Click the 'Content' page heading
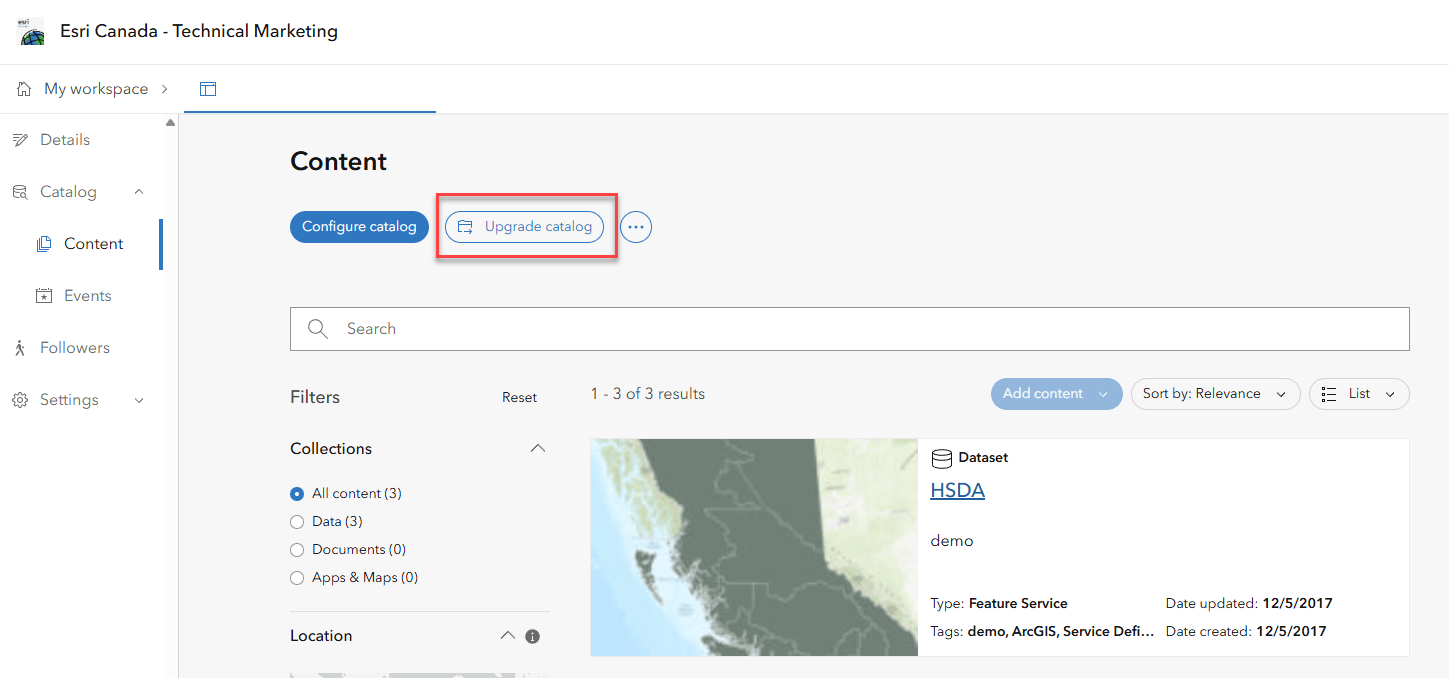The width and height of the screenshot is (1449, 678). [339, 162]
